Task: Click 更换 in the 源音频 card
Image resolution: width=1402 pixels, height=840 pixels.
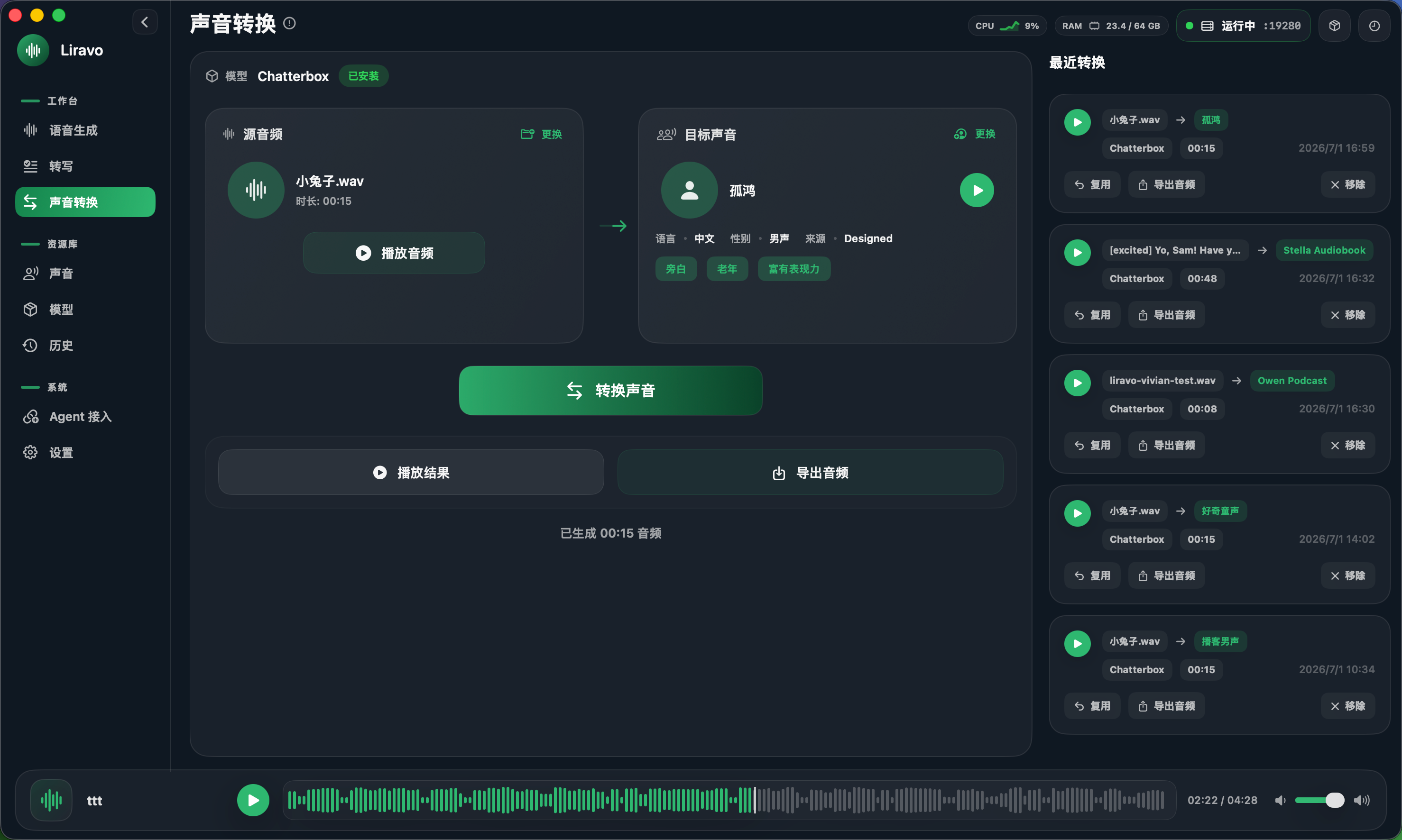Action: click(x=541, y=134)
